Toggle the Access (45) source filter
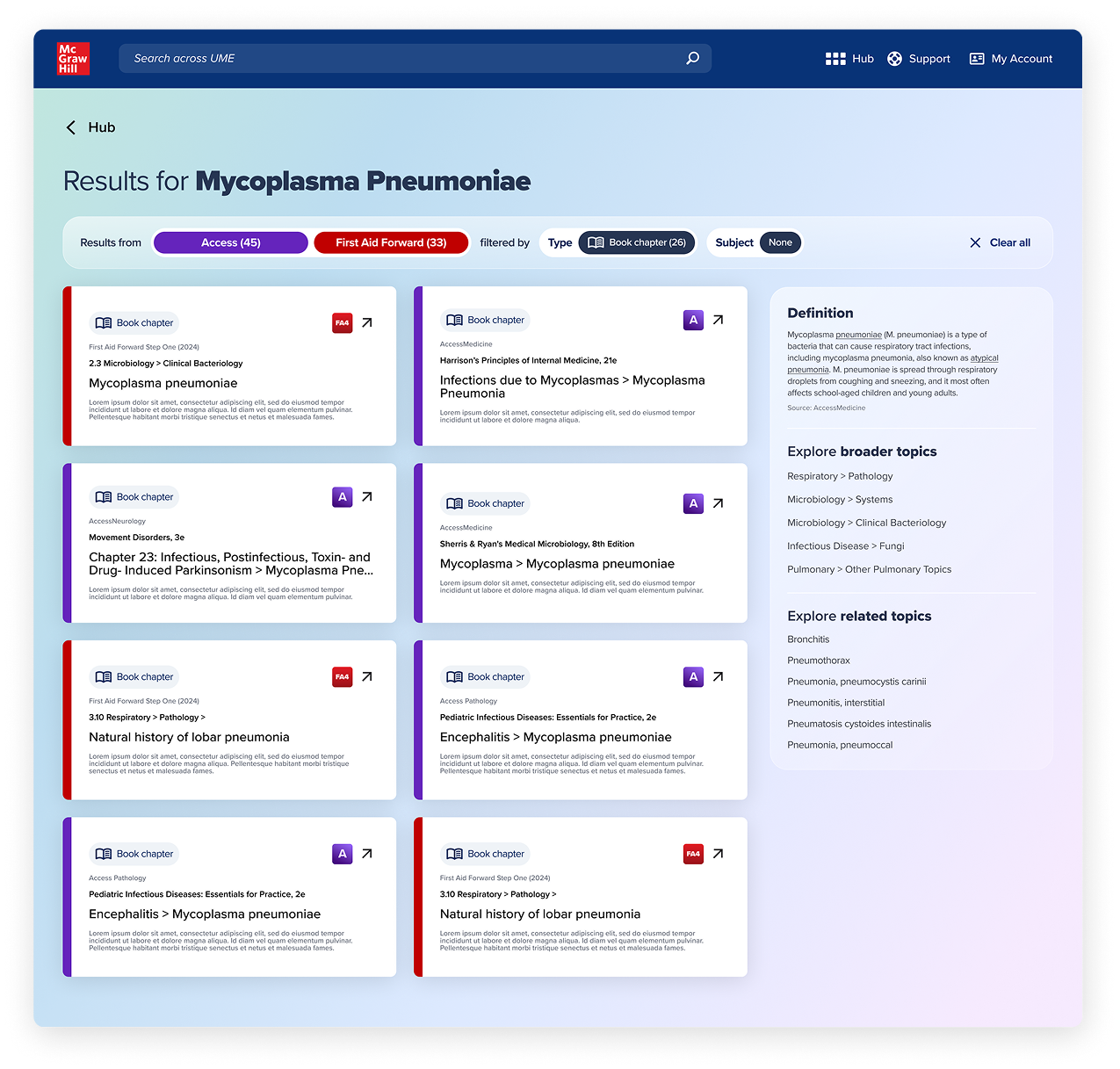Screen dimensions: 1120x1069 pyautogui.click(x=231, y=242)
